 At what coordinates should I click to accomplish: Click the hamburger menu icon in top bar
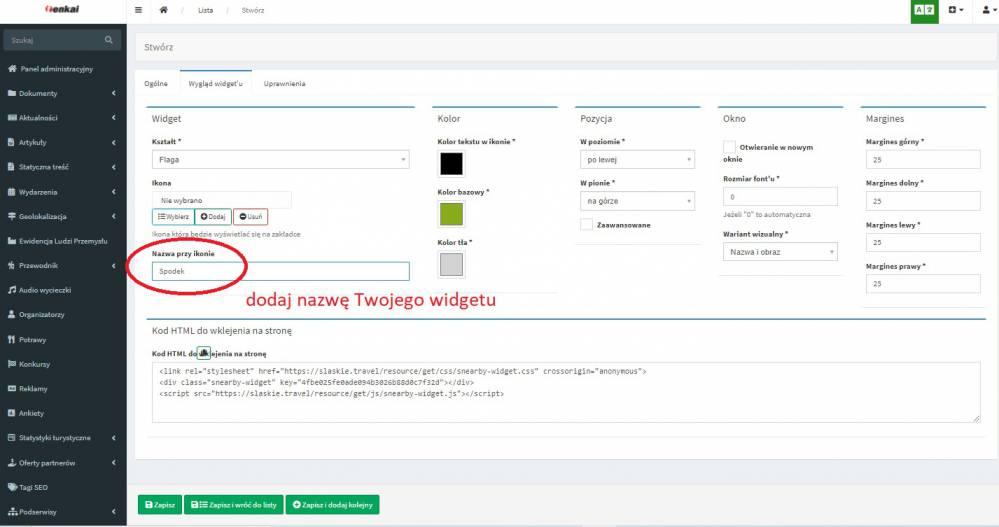coord(138,10)
